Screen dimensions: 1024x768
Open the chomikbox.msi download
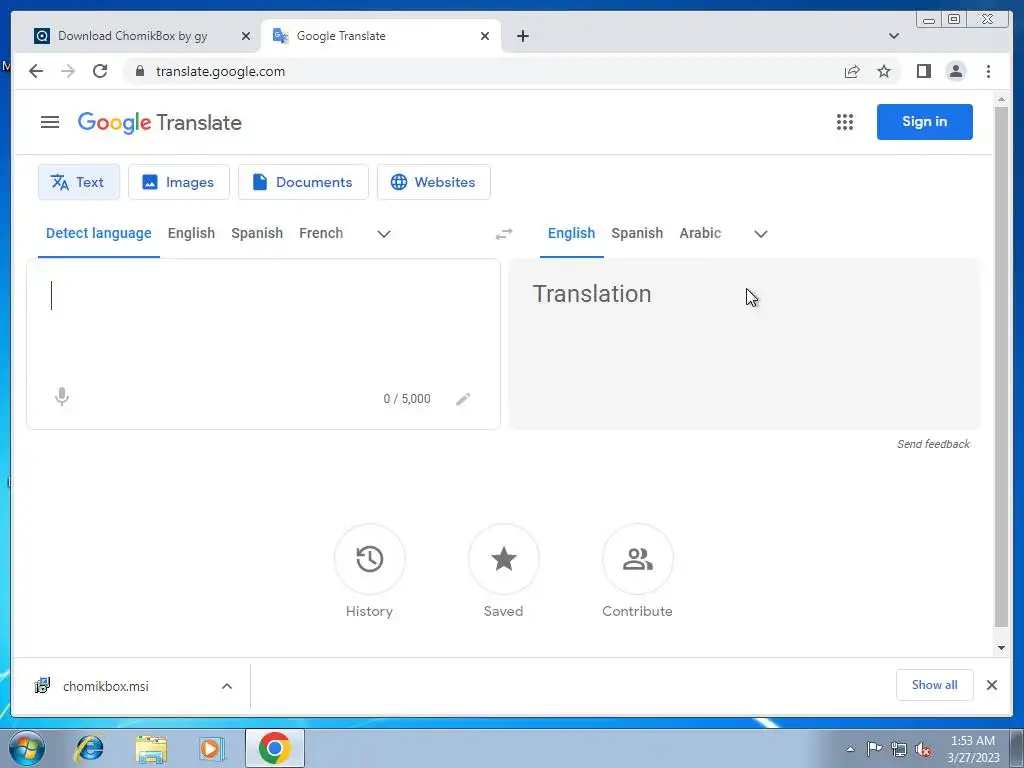pos(106,686)
